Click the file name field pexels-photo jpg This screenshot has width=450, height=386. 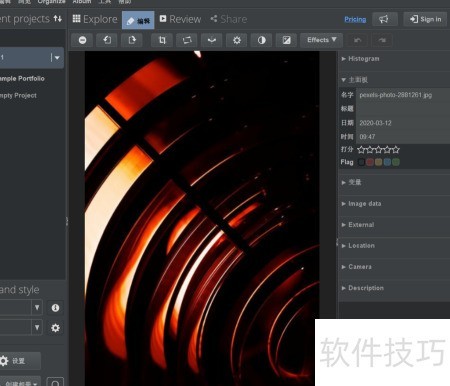pyautogui.click(x=403, y=95)
